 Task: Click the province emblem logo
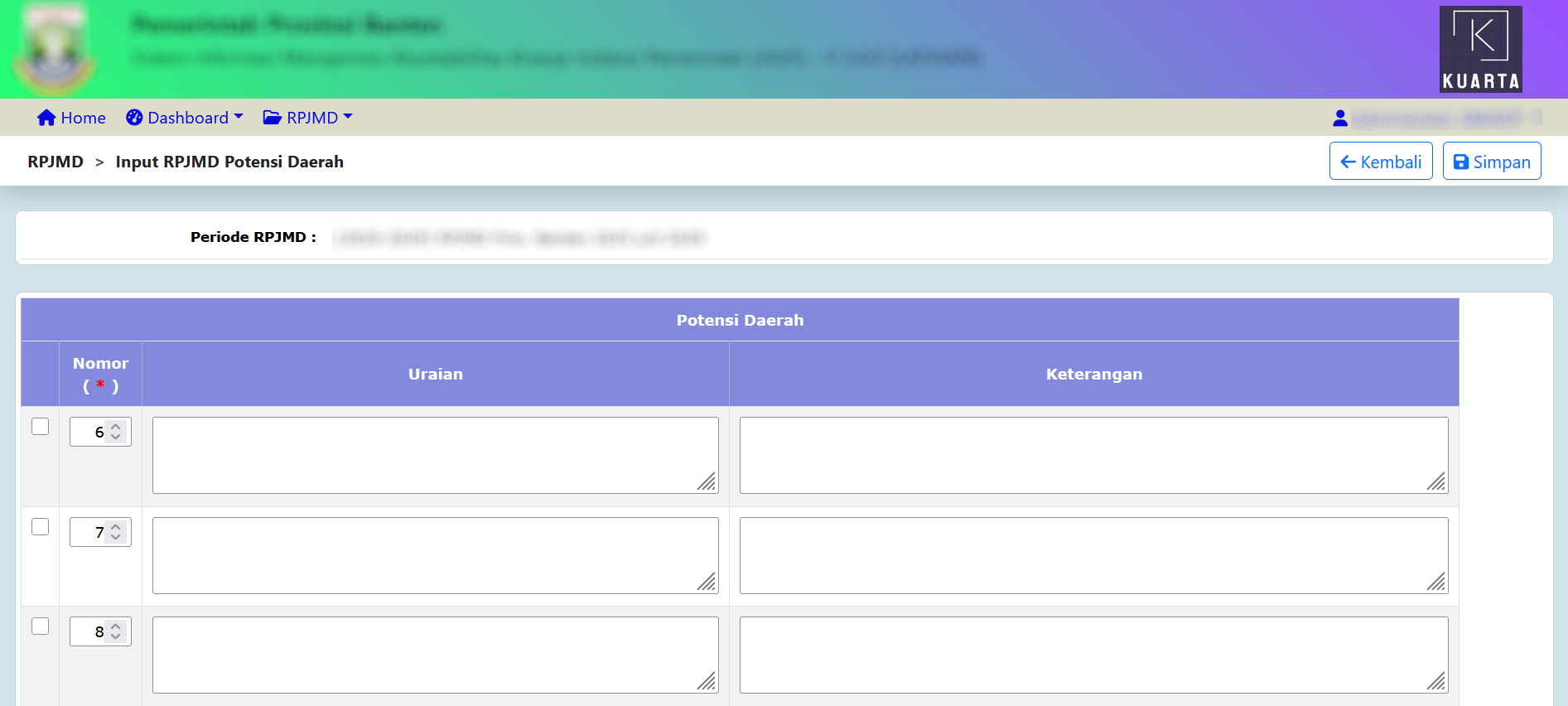[55, 50]
